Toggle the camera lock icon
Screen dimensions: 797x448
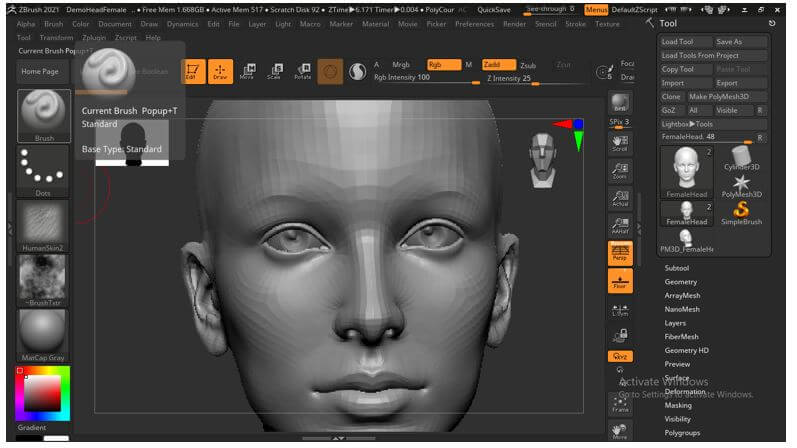620,336
